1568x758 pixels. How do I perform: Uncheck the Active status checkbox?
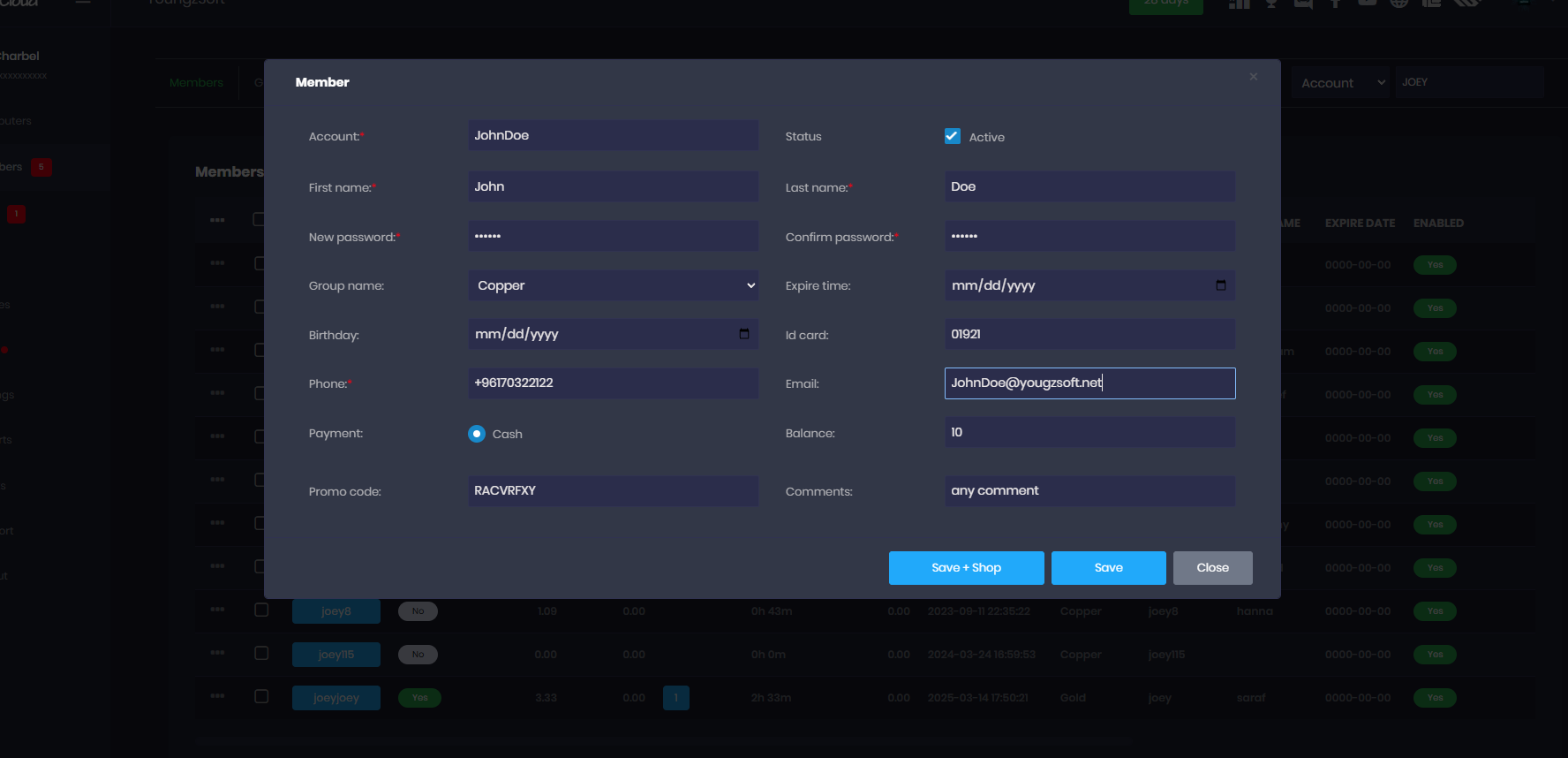(953, 136)
